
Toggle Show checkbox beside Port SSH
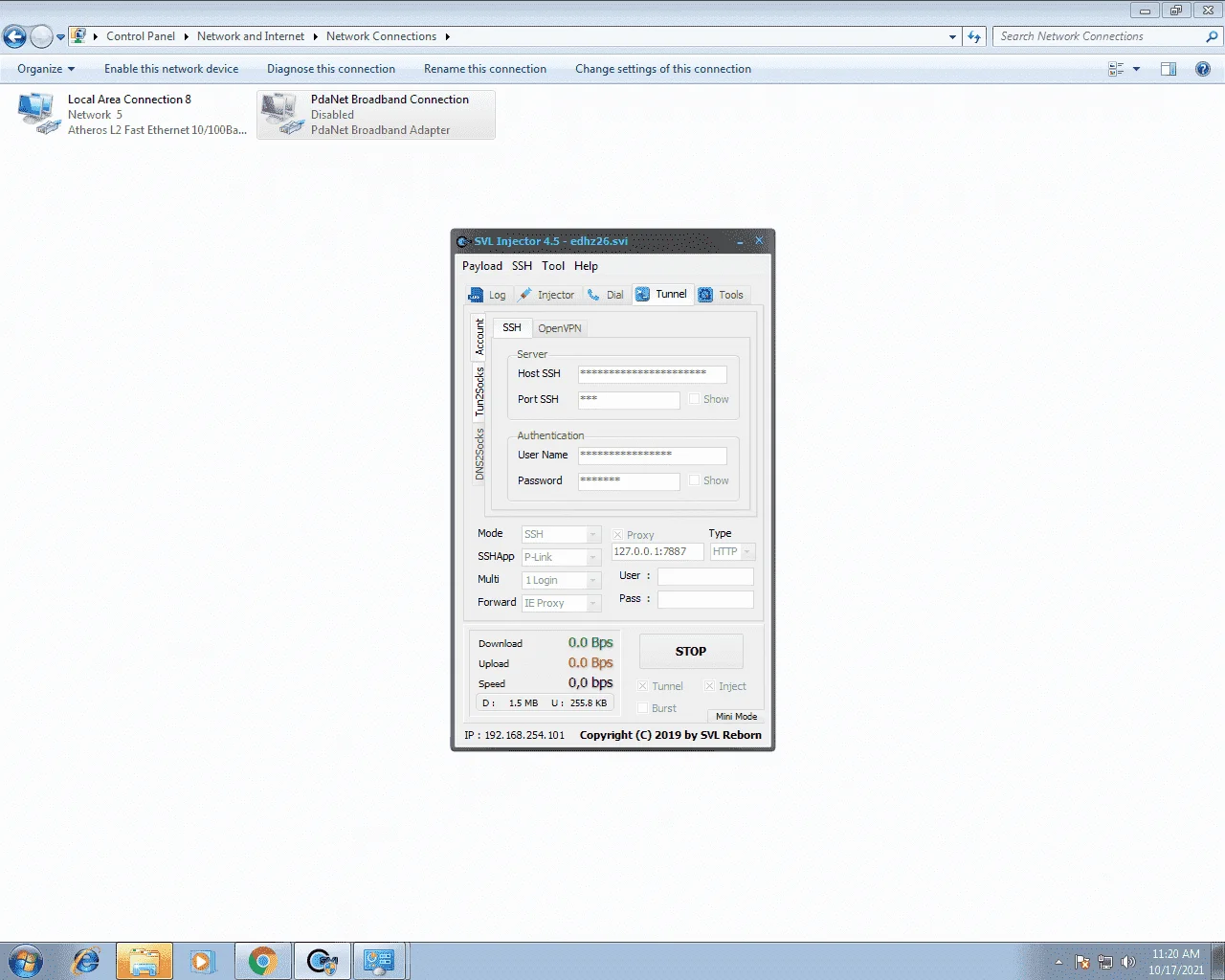click(x=694, y=399)
